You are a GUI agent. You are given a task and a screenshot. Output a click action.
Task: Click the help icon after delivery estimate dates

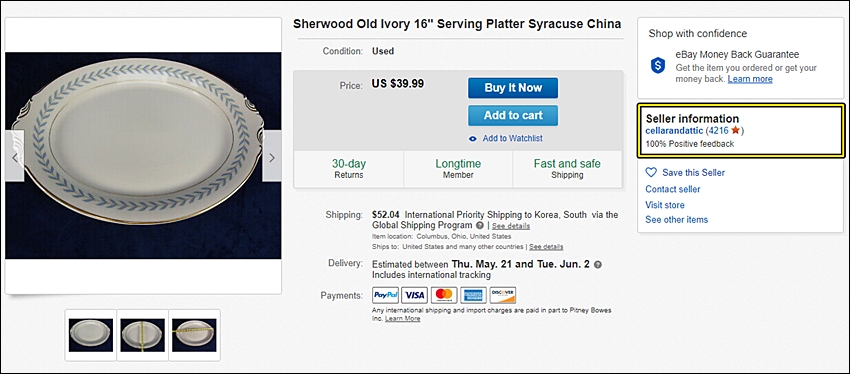coord(598,265)
